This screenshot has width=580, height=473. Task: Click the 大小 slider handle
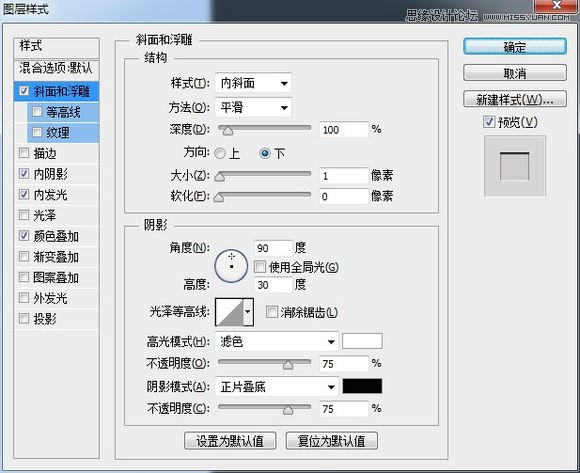[x=220, y=177]
